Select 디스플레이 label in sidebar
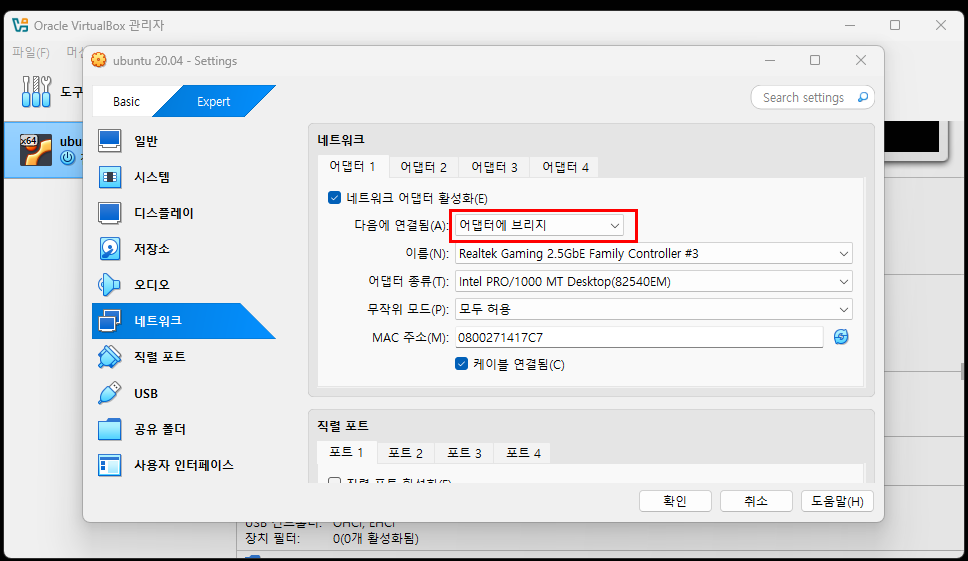 164,213
